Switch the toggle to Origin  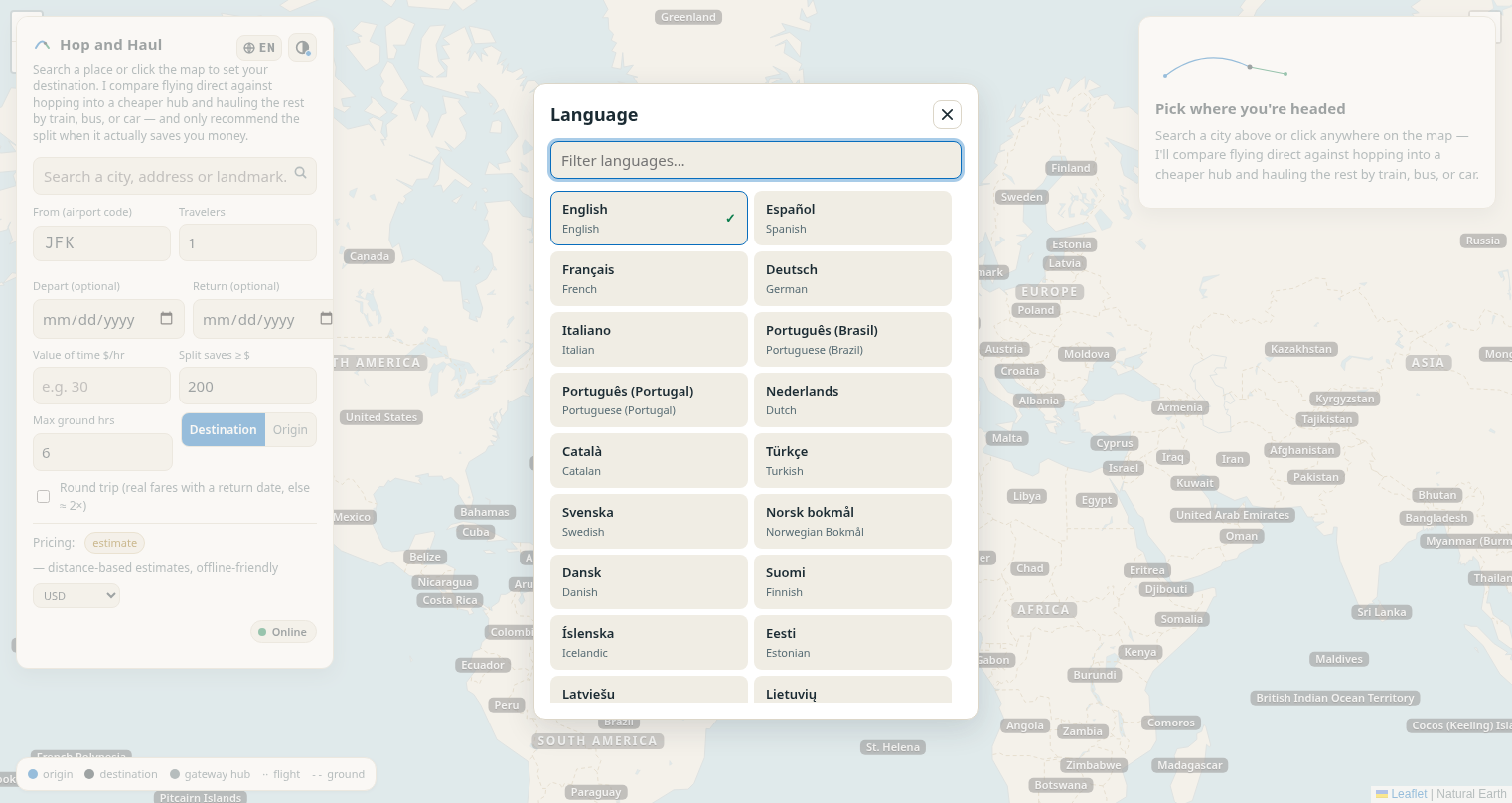click(x=290, y=429)
